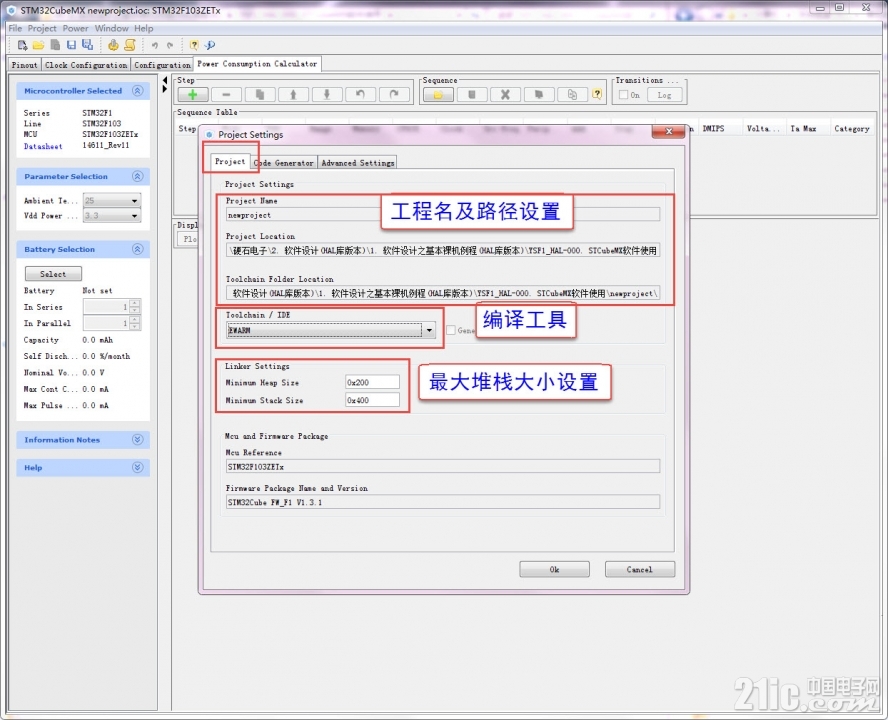
Task: Collapse left panel with left arrow
Action: (165, 80)
